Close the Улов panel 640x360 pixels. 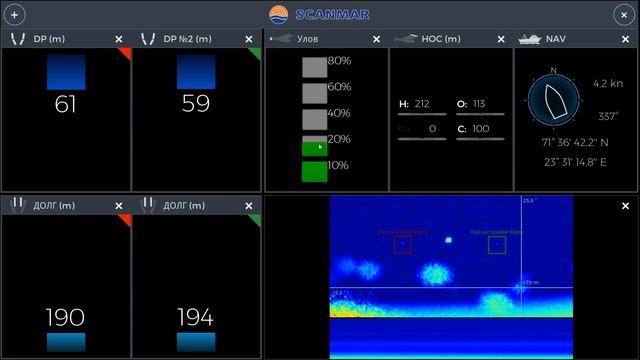pyautogui.click(x=376, y=39)
